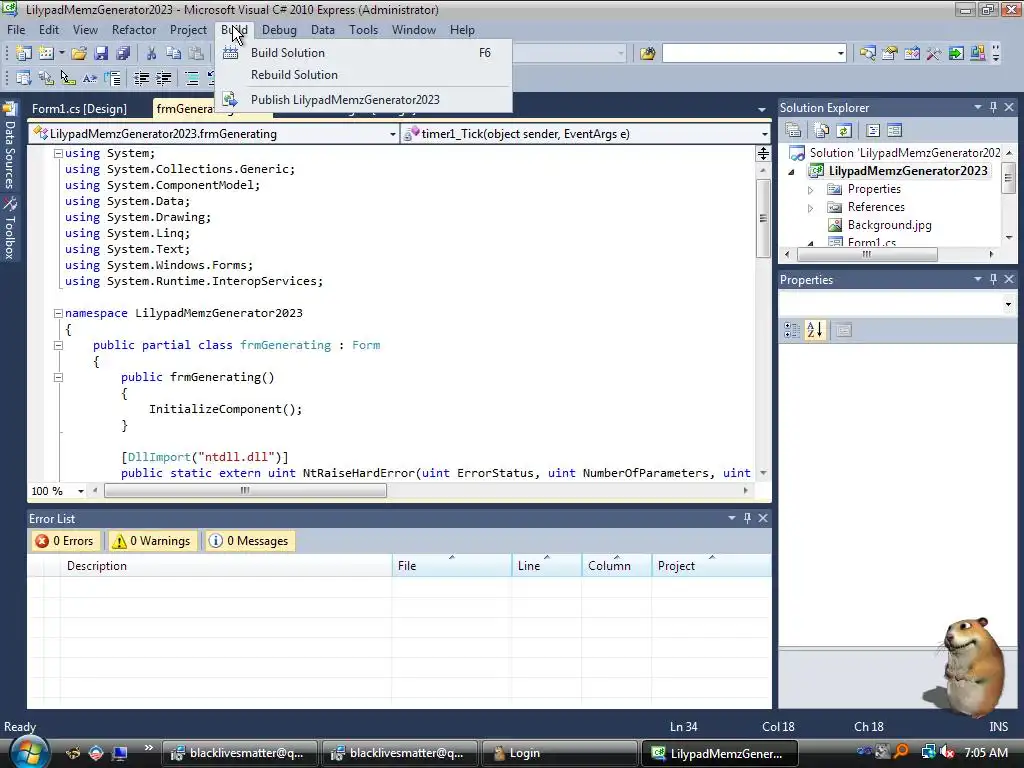Toggle the 0 Errors filter
Viewport: 1024px width, 768px height.
pyautogui.click(x=65, y=541)
